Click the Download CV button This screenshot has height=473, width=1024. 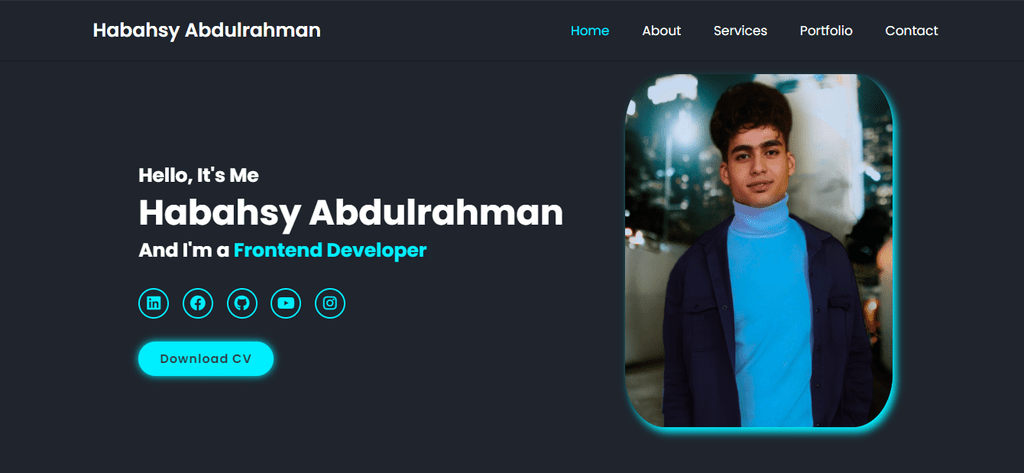pos(206,359)
